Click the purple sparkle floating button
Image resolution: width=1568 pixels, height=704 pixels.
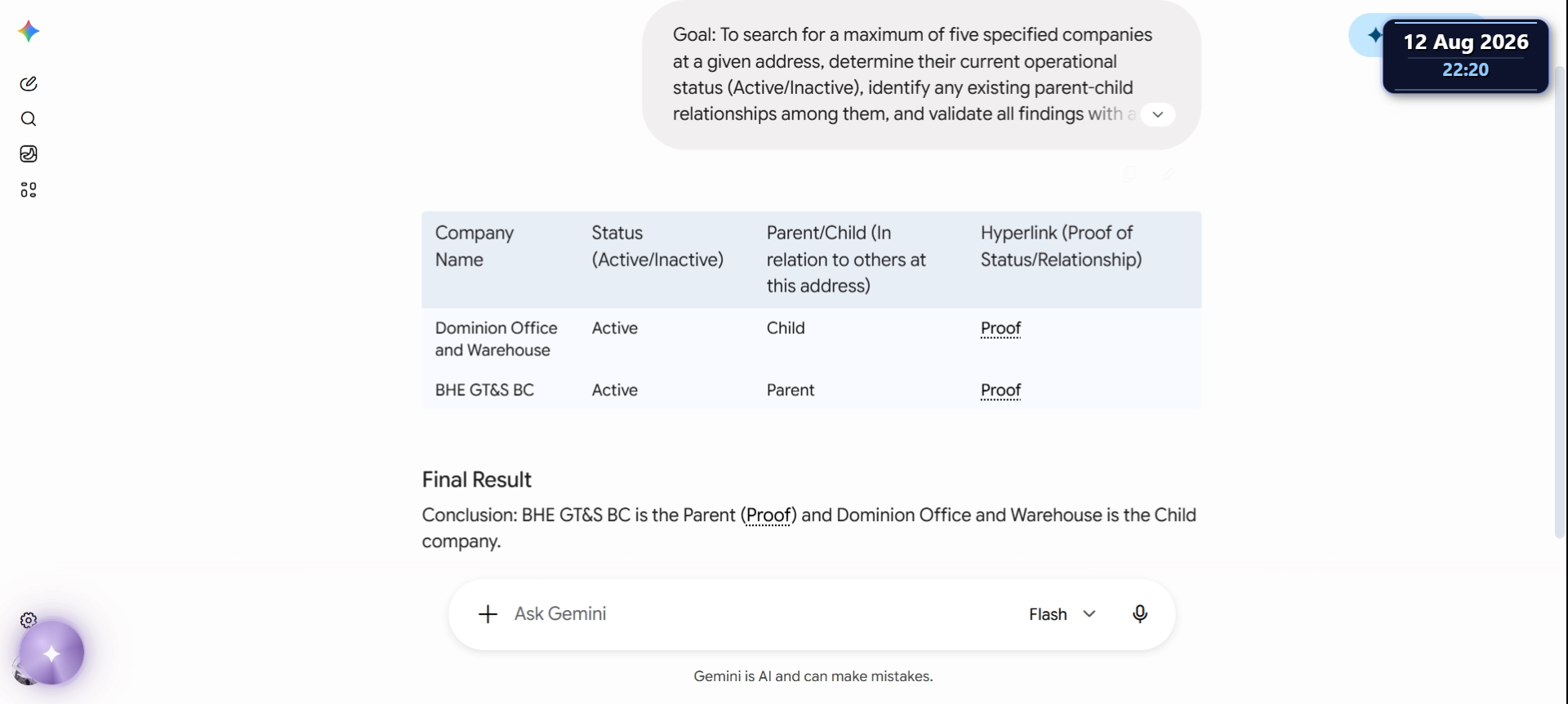pyautogui.click(x=51, y=653)
